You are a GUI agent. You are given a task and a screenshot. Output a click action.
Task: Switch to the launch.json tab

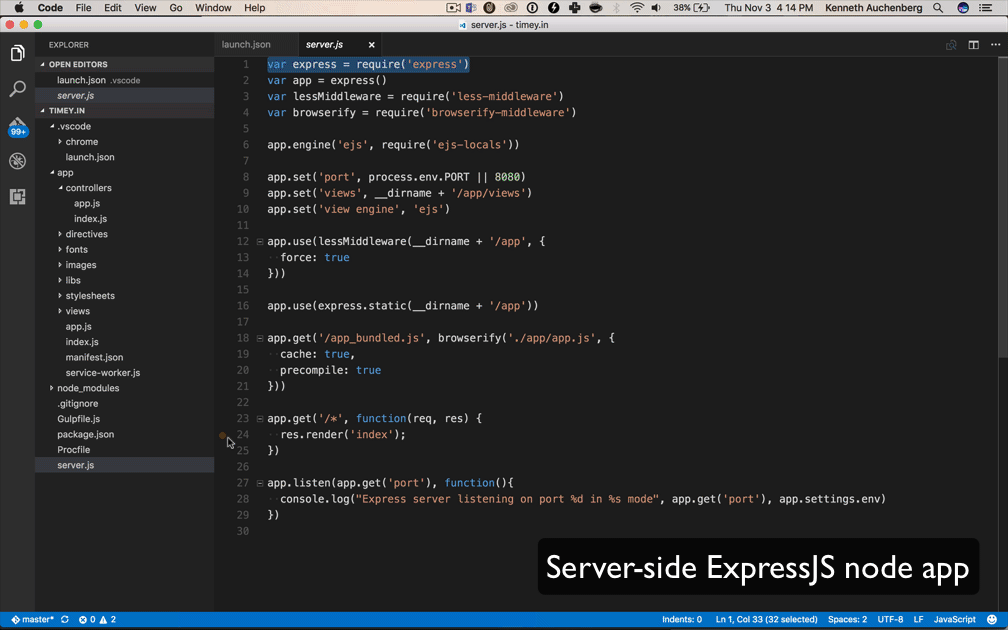pyautogui.click(x=246, y=45)
